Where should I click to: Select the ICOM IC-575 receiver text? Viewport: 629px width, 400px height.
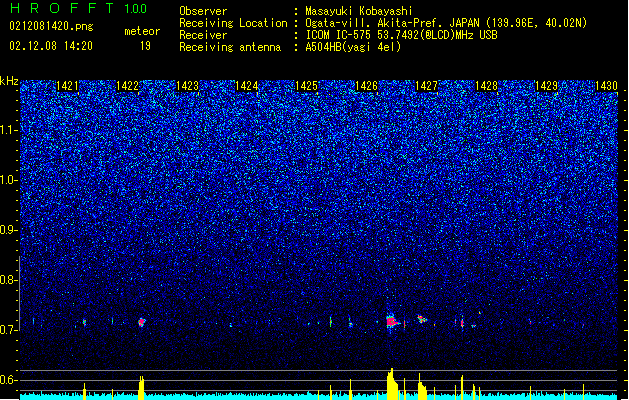click(401, 35)
